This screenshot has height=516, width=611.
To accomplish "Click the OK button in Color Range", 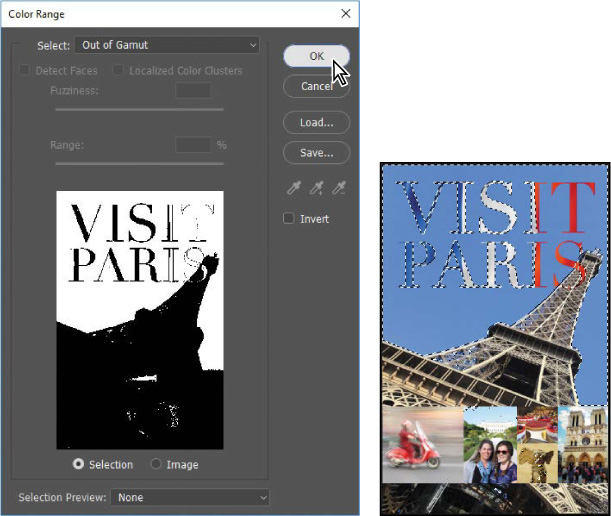I will click(x=316, y=56).
